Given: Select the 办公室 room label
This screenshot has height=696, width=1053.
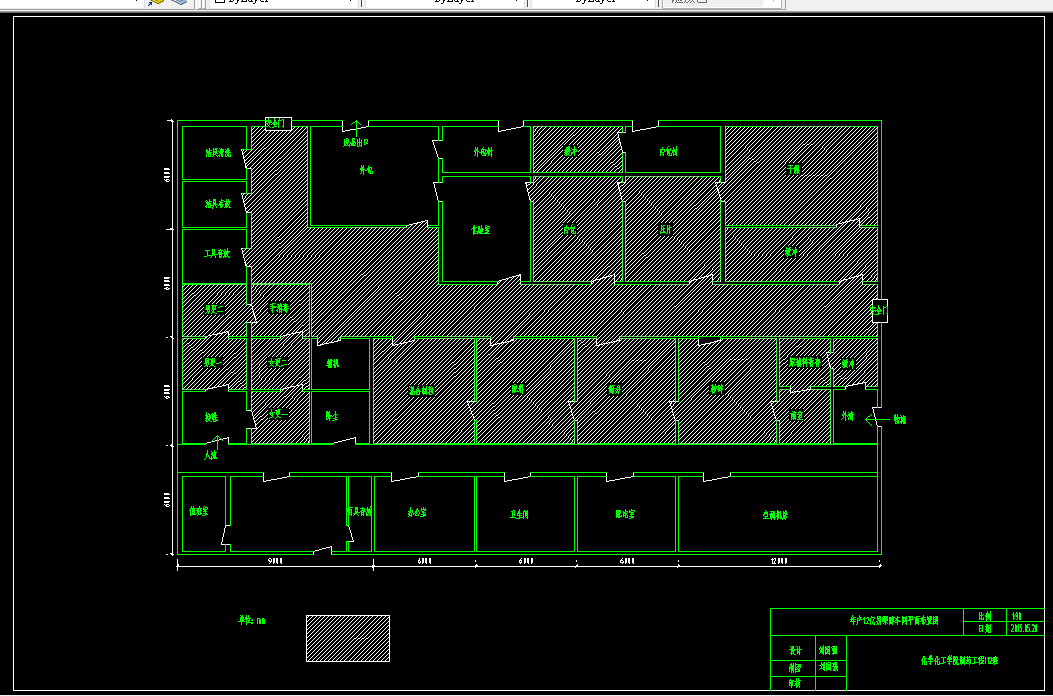Looking at the screenshot, I should 417,513.
